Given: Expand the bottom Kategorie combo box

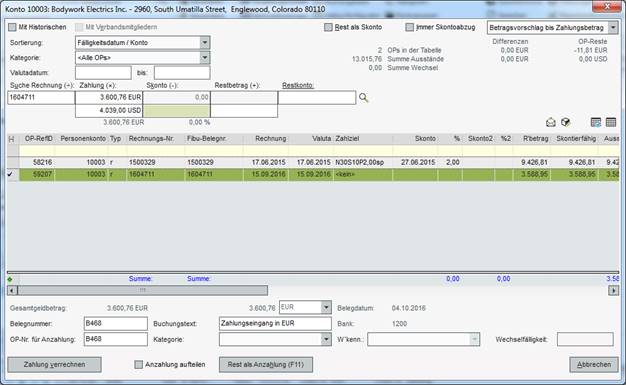Looking at the screenshot, I should pyautogui.click(x=326, y=339).
